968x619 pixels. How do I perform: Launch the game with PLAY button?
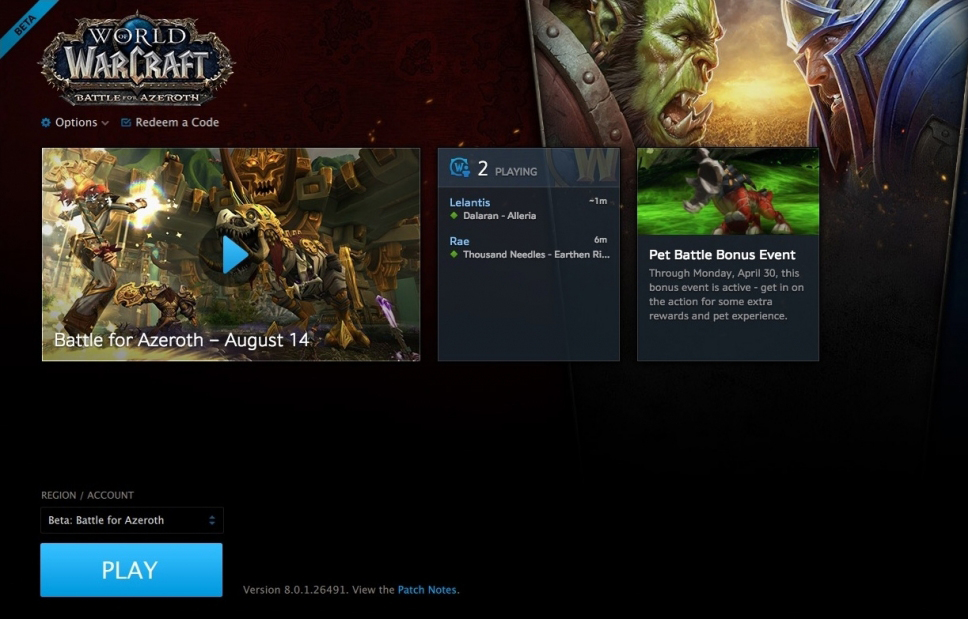[x=131, y=570]
